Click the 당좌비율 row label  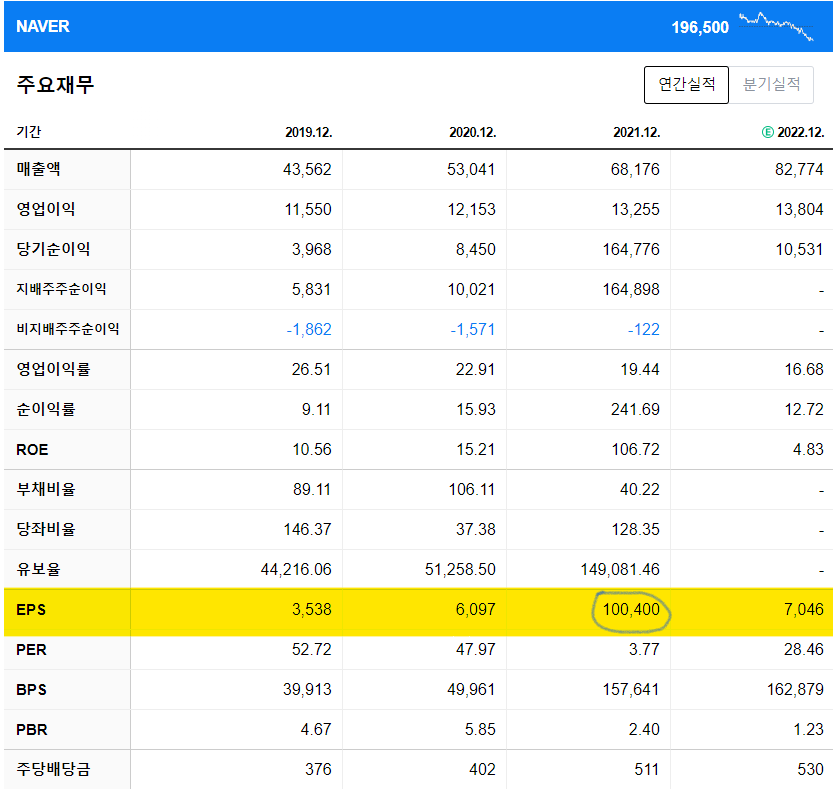pyautogui.click(x=46, y=529)
